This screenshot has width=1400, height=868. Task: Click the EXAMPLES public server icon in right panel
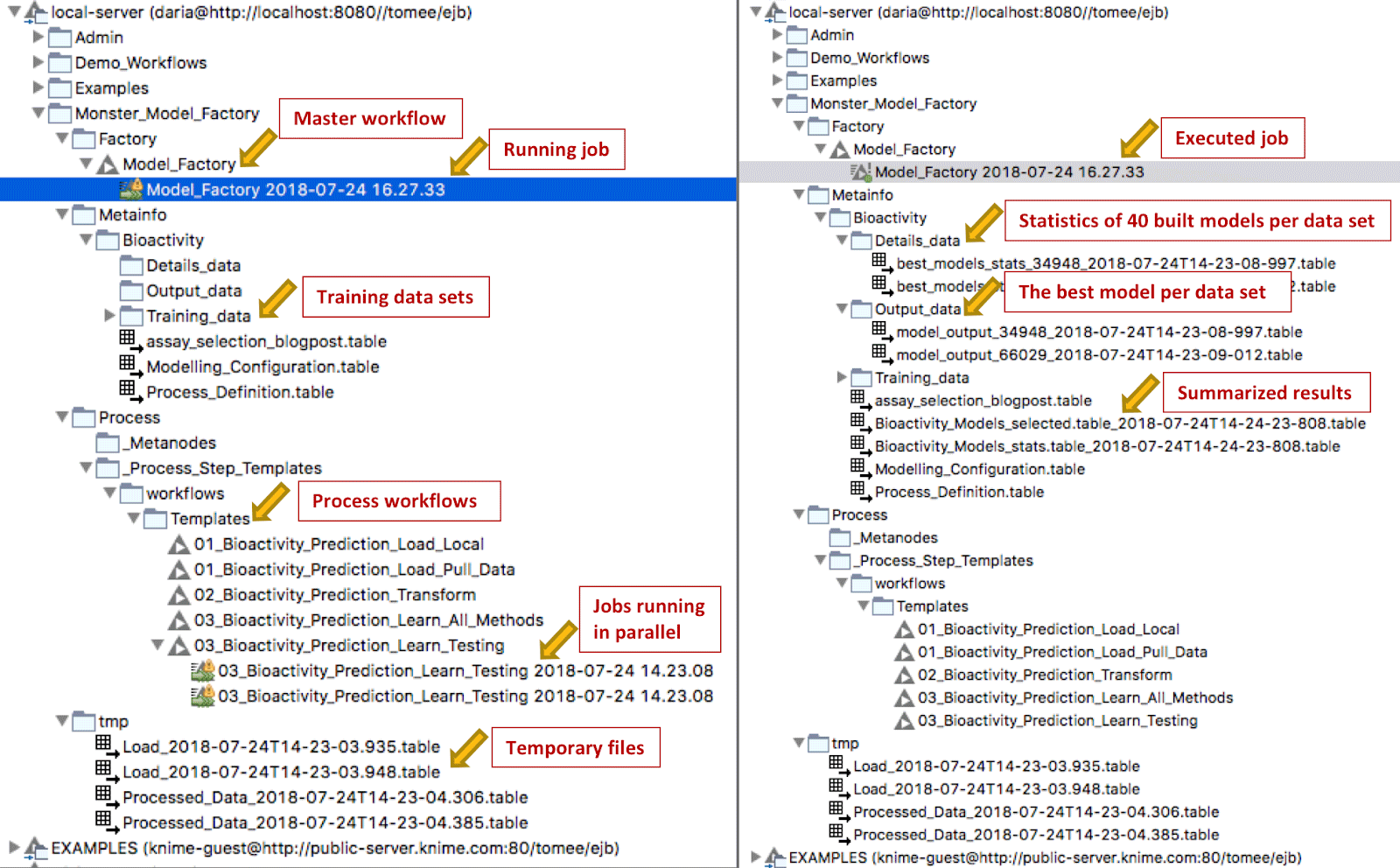774,857
